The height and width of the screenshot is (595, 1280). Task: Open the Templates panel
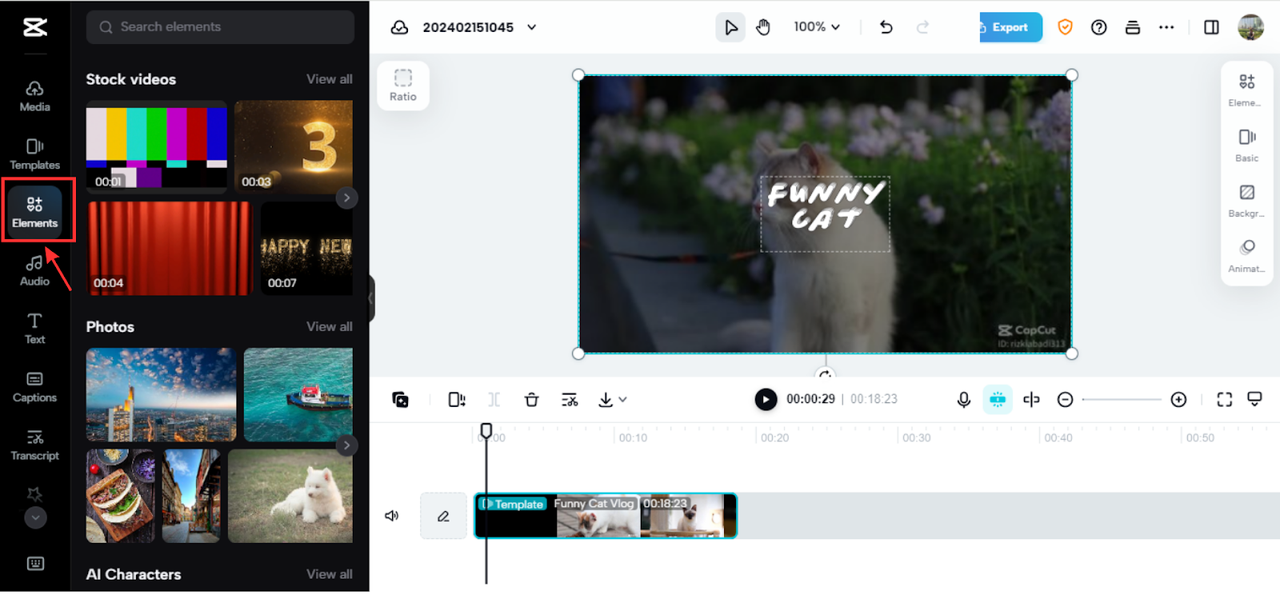[35, 154]
